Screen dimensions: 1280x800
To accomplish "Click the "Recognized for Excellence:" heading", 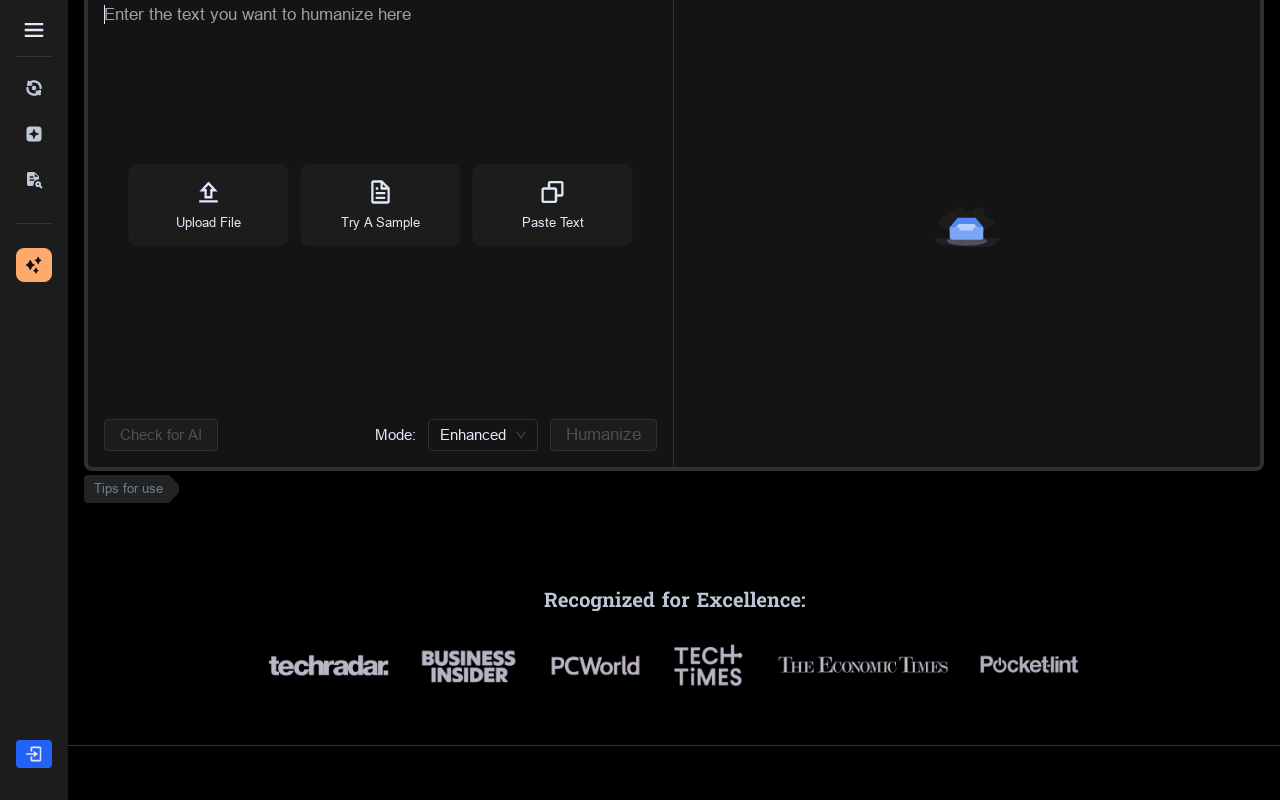I will 675,600.
